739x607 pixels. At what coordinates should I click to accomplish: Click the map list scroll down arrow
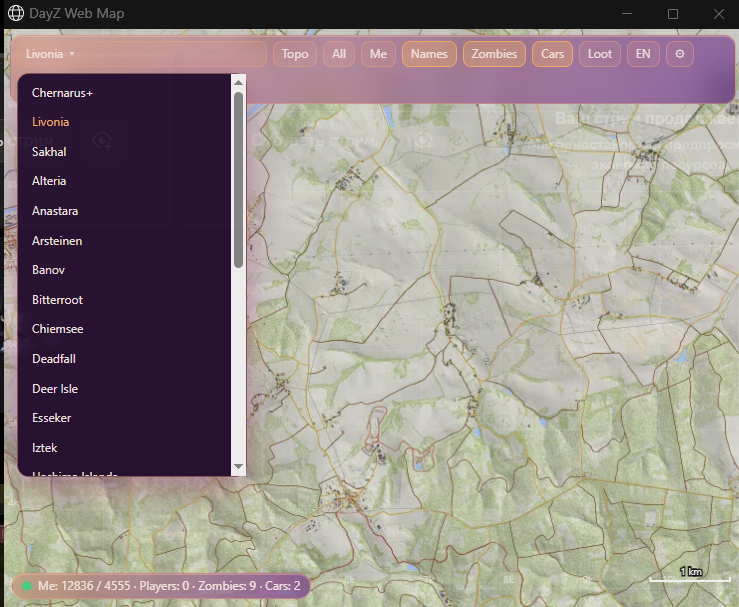(x=238, y=467)
